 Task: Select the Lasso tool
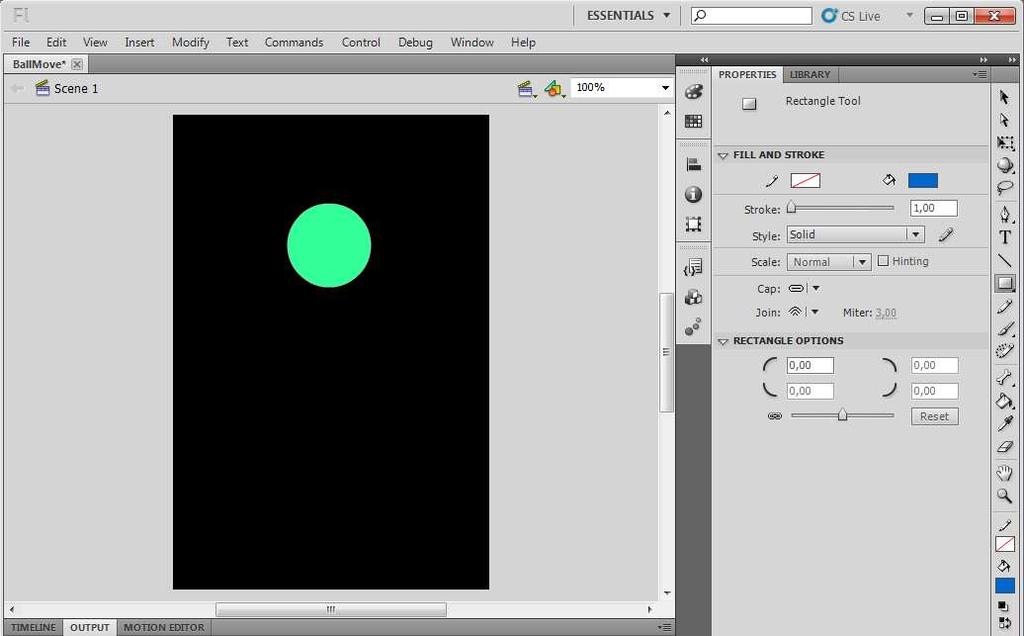click(1005, 188)
